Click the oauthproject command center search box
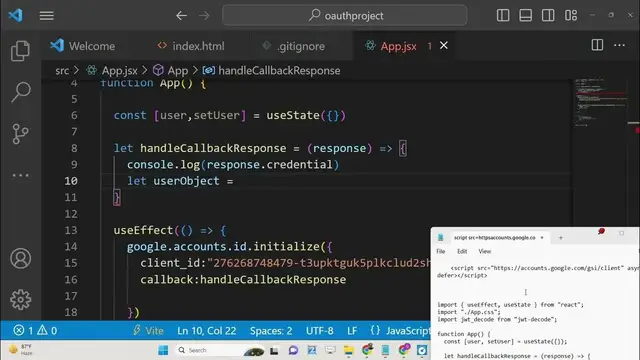Screen dimensions: 640x360 point(344,16)
